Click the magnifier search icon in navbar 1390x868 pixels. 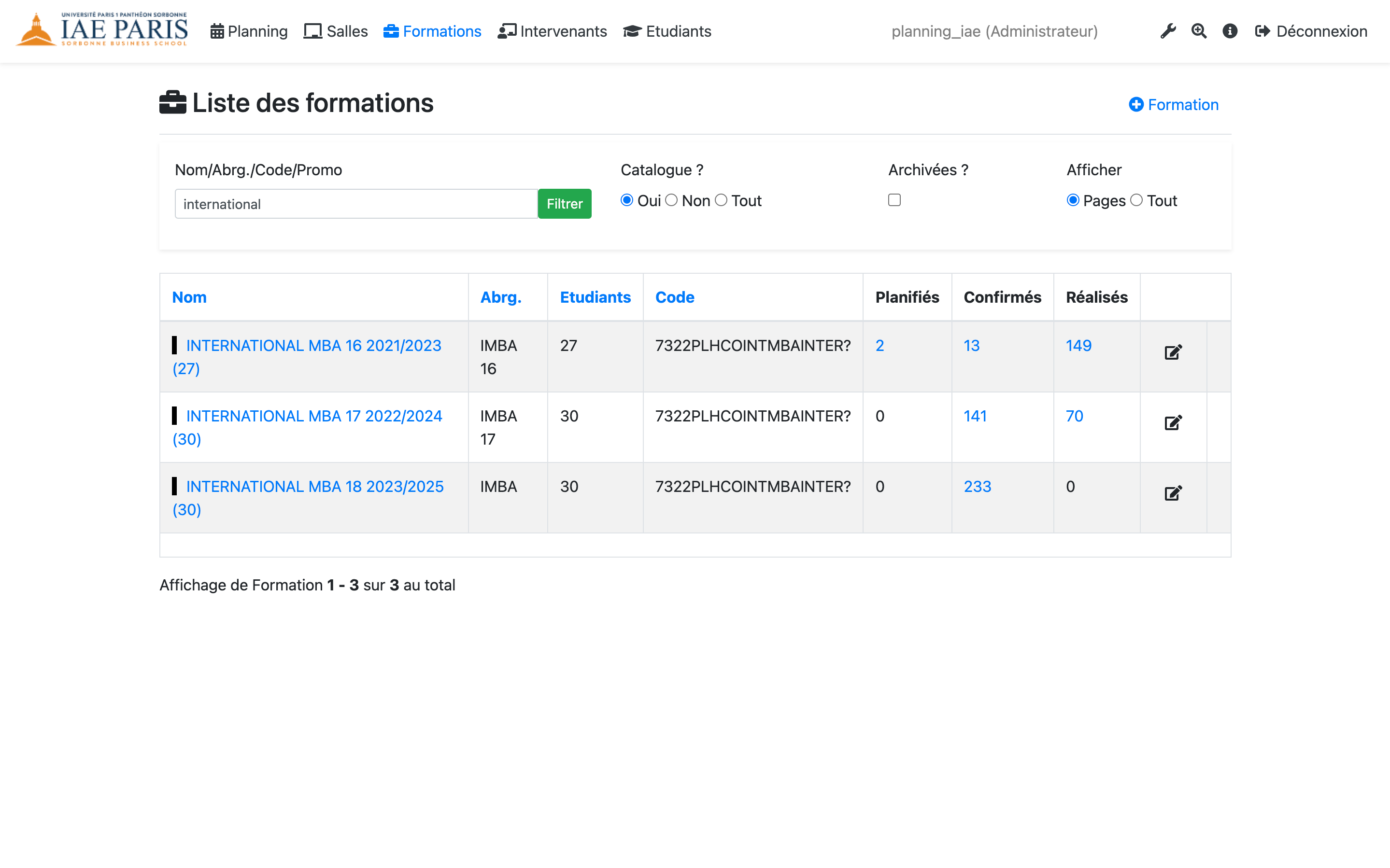1199,31
